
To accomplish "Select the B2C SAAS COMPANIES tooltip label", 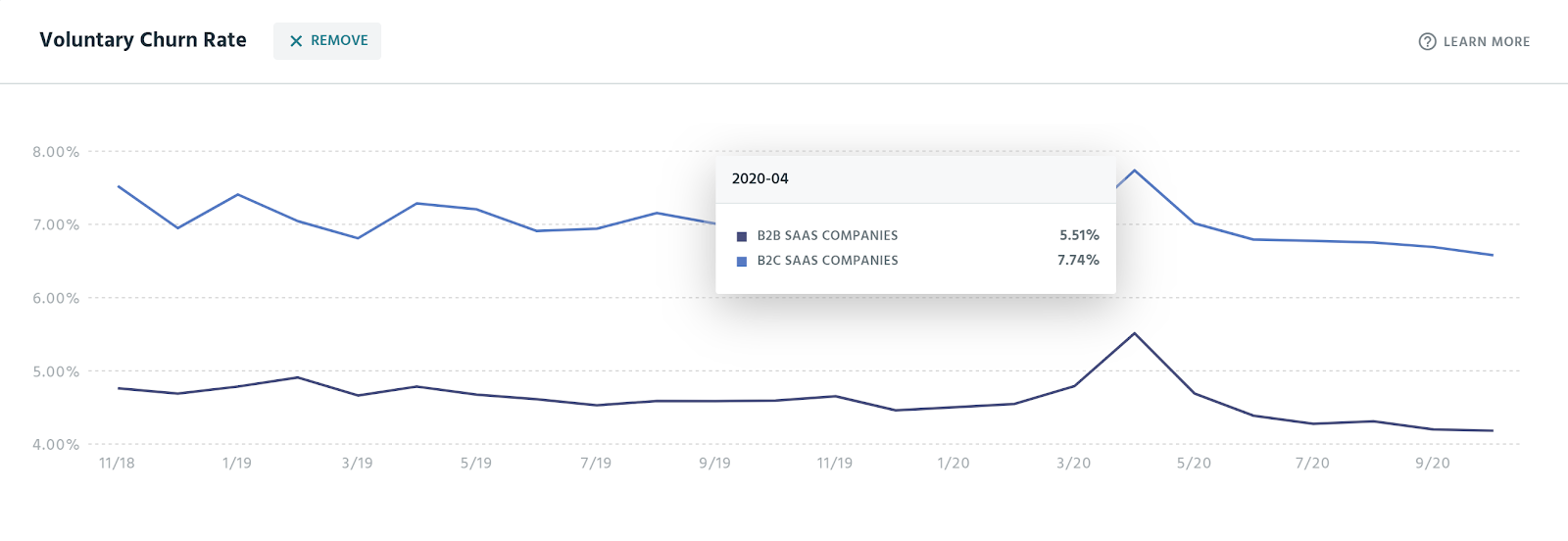I will 827,261.
